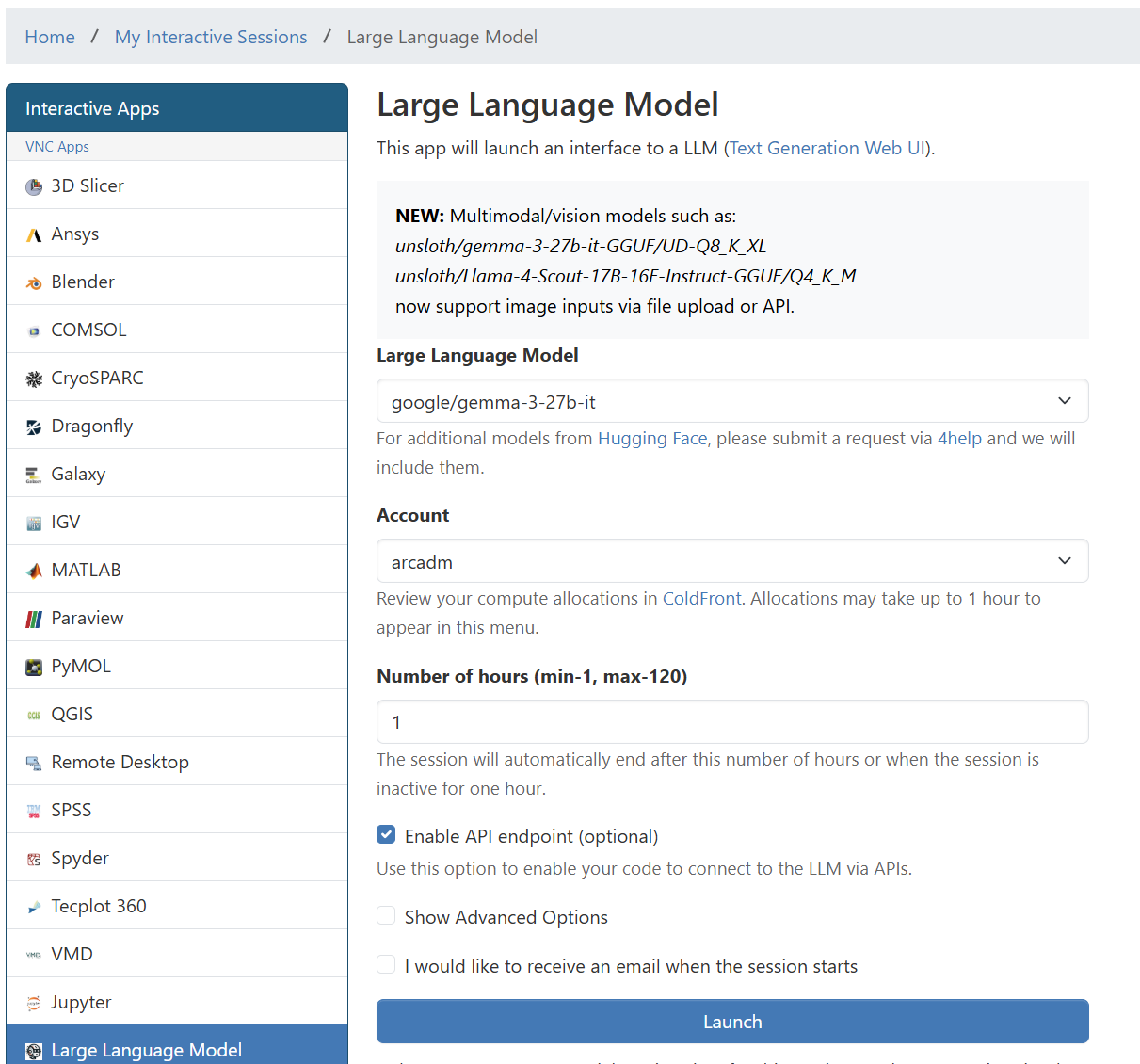Disable the Enable API endpoint checkbox
This screenshot has width=1140, height=1064.
coord(386,835)
